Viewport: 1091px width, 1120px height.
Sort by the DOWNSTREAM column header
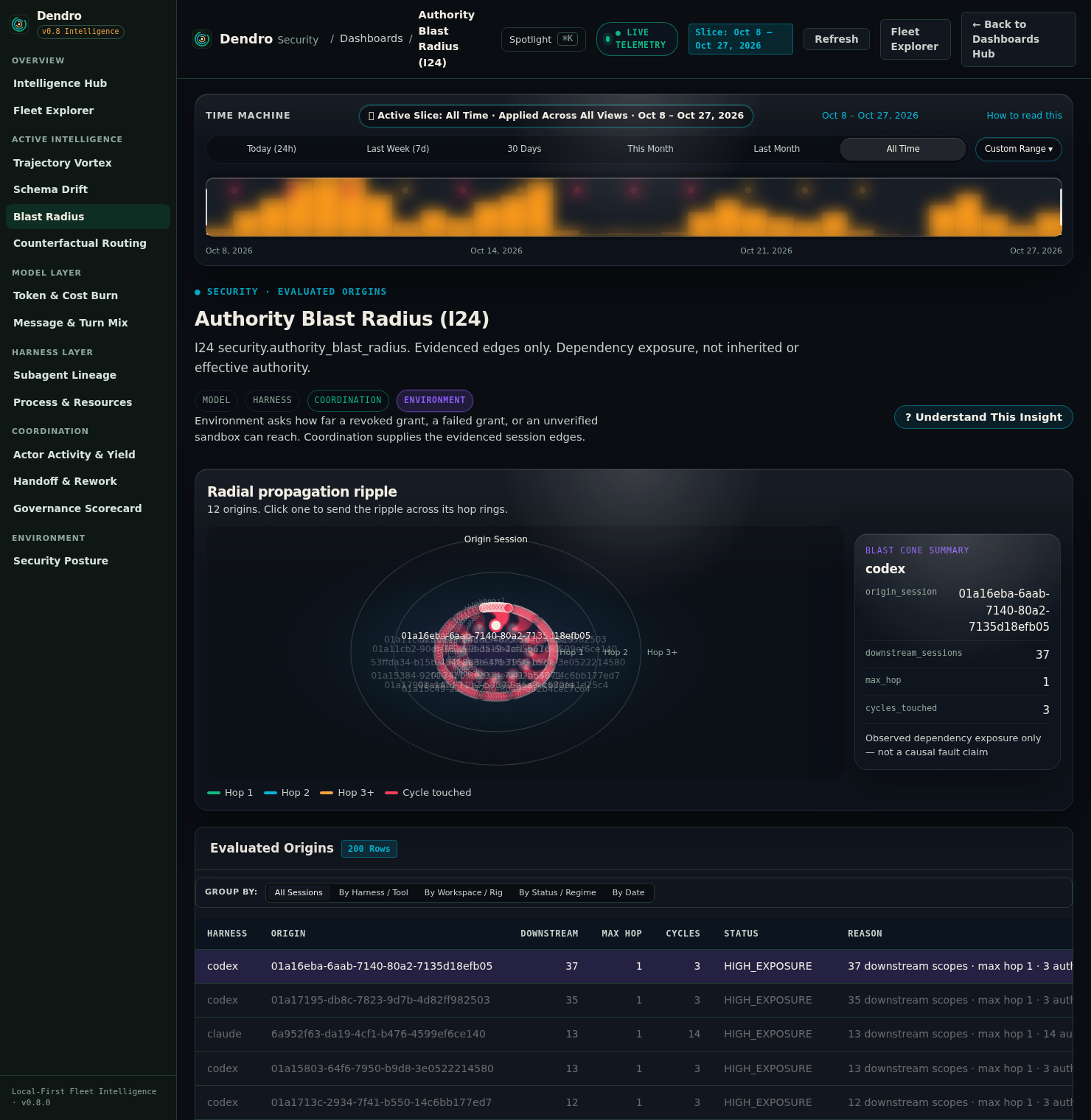pyautogui.click(x=549, y=934)
